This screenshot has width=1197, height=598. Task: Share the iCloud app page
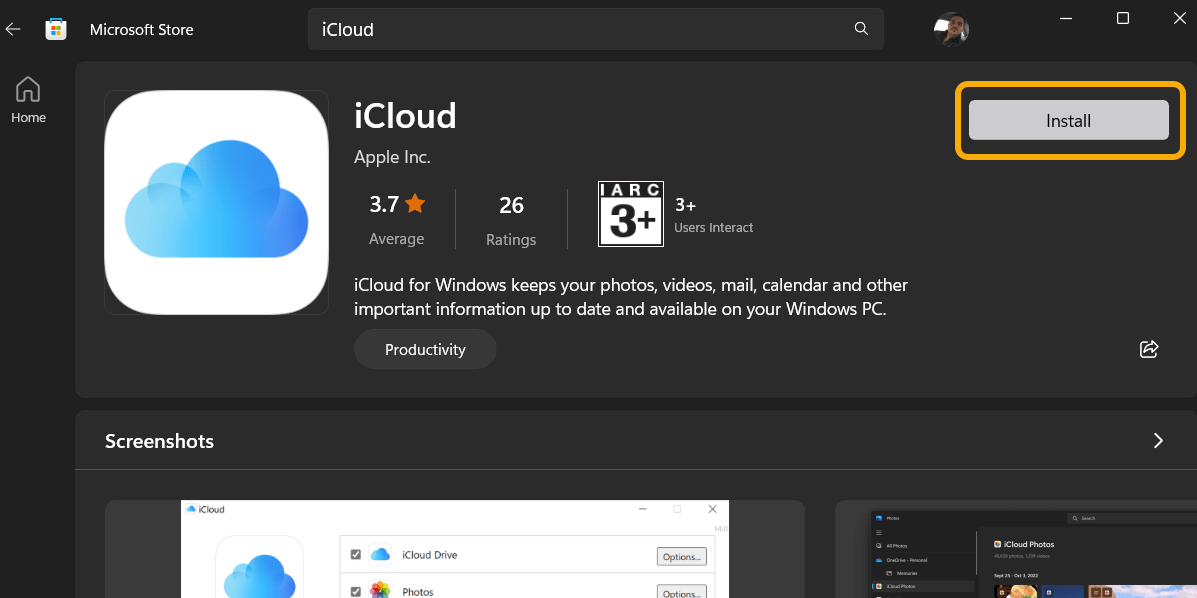1148,349
